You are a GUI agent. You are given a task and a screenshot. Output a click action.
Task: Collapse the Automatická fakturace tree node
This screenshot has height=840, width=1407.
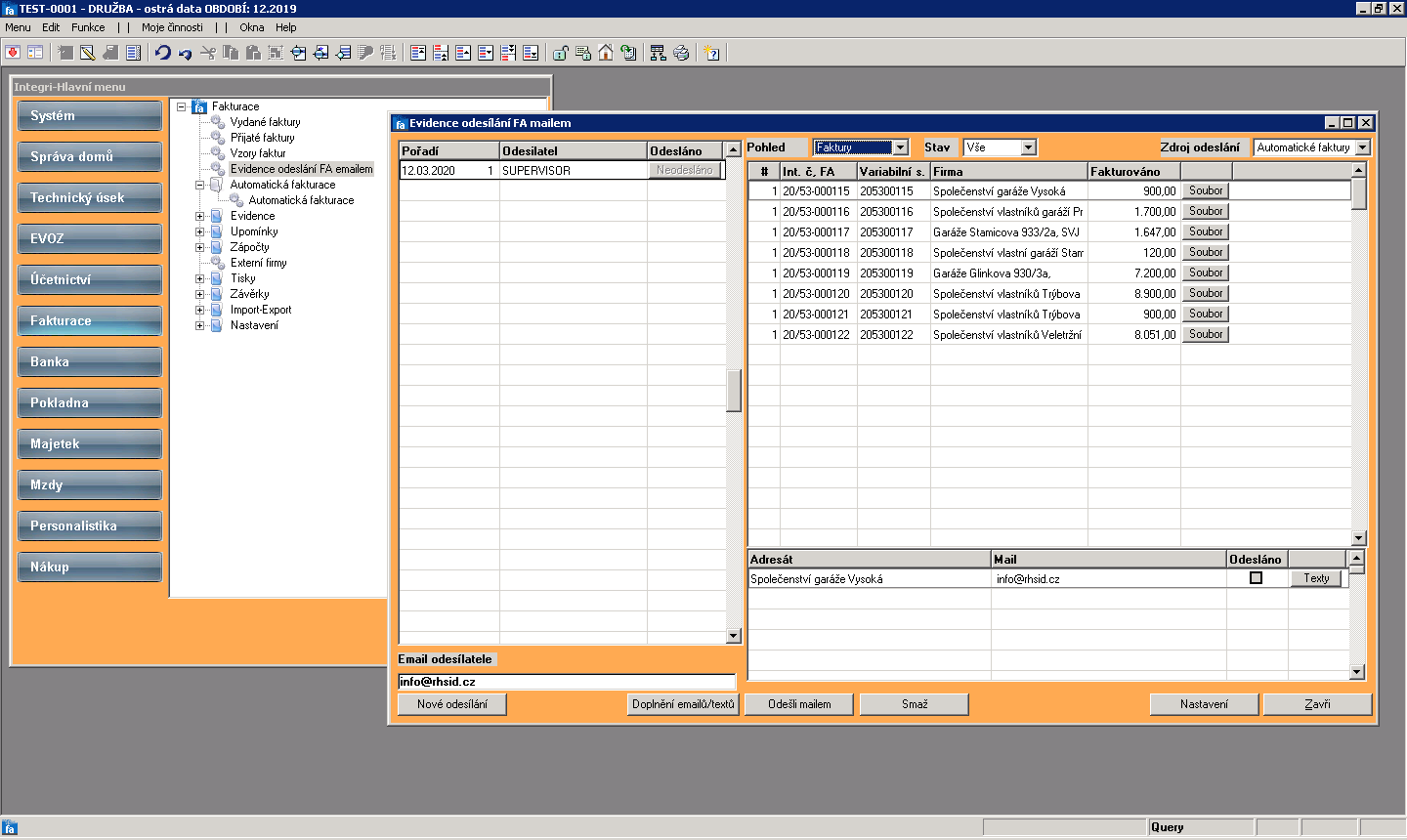coord(199,185)
